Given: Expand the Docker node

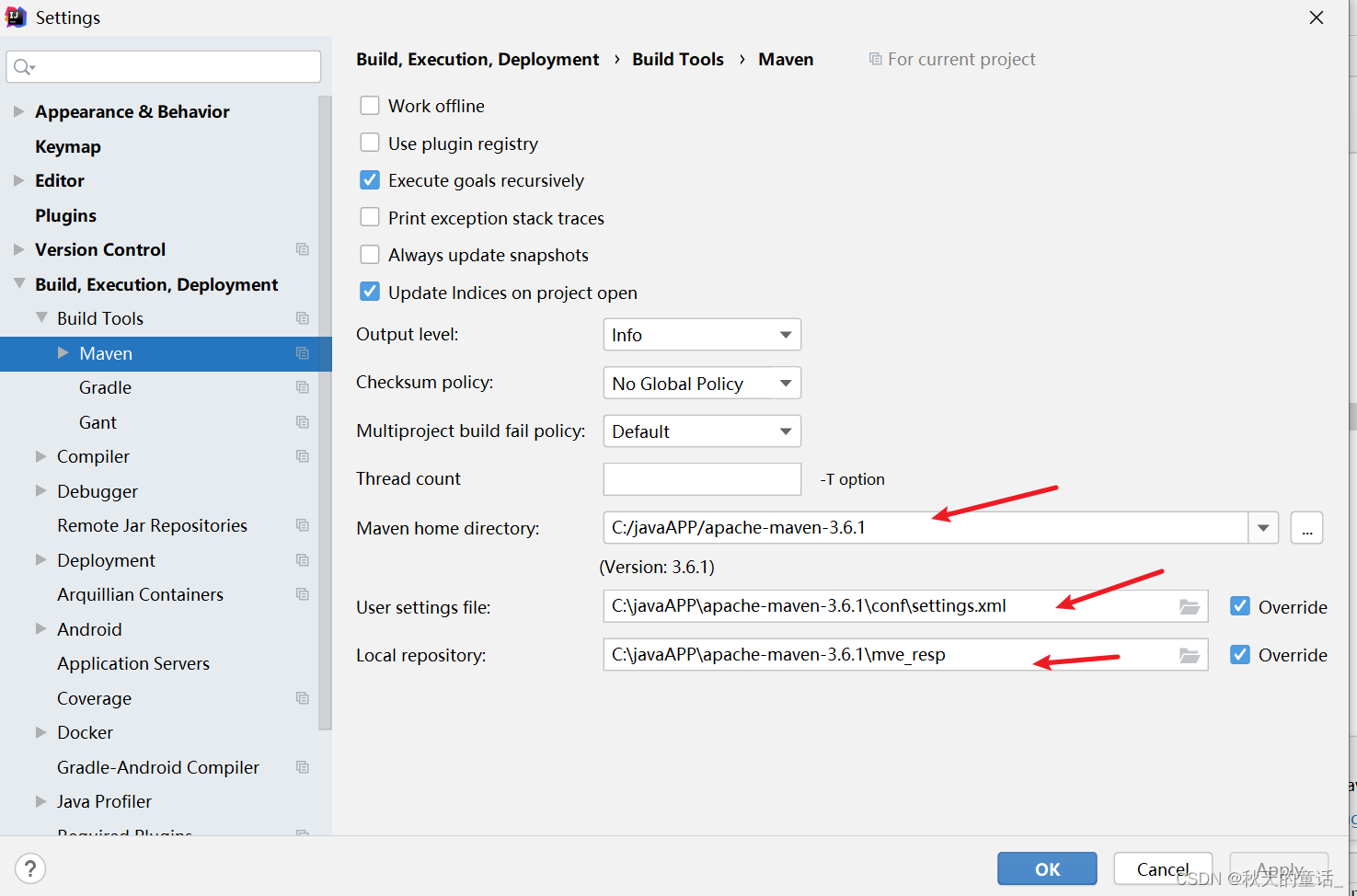Looking at the screenshot, I should click(41, 732).
